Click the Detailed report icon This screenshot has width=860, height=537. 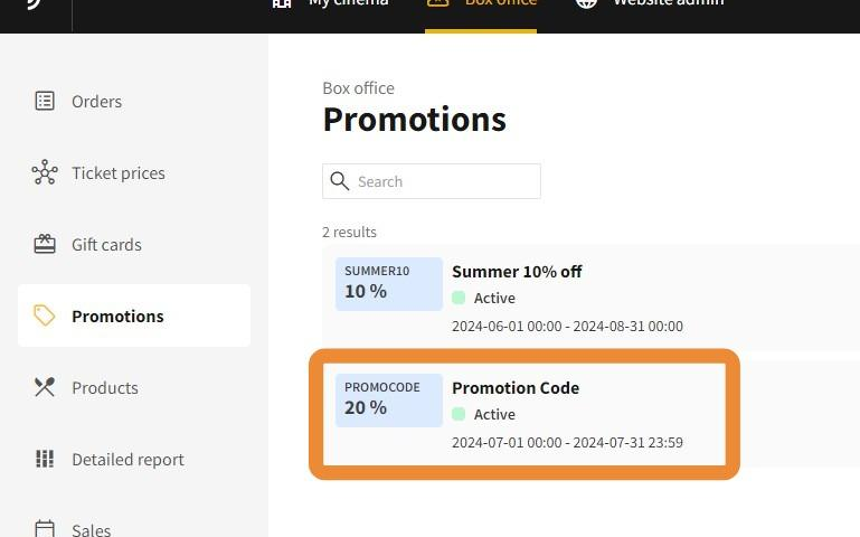(44, 459)
